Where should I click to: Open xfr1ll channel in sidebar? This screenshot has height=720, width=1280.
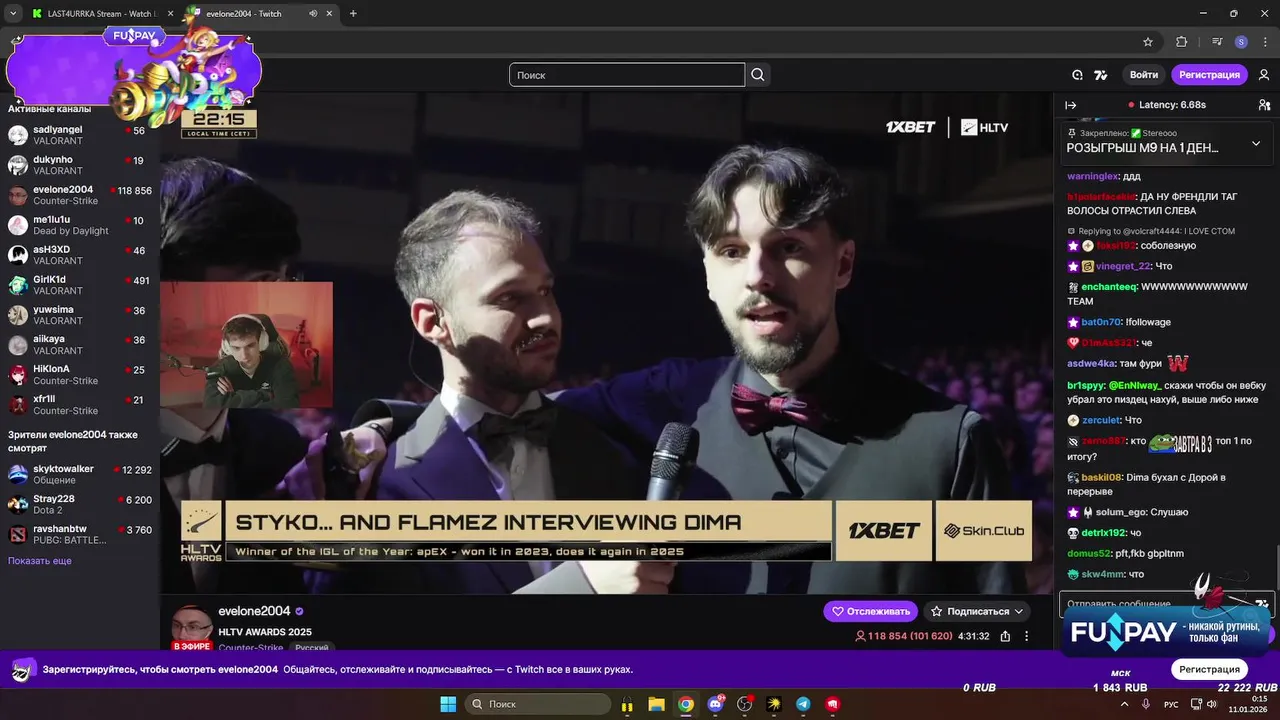(x=78, y=405)
